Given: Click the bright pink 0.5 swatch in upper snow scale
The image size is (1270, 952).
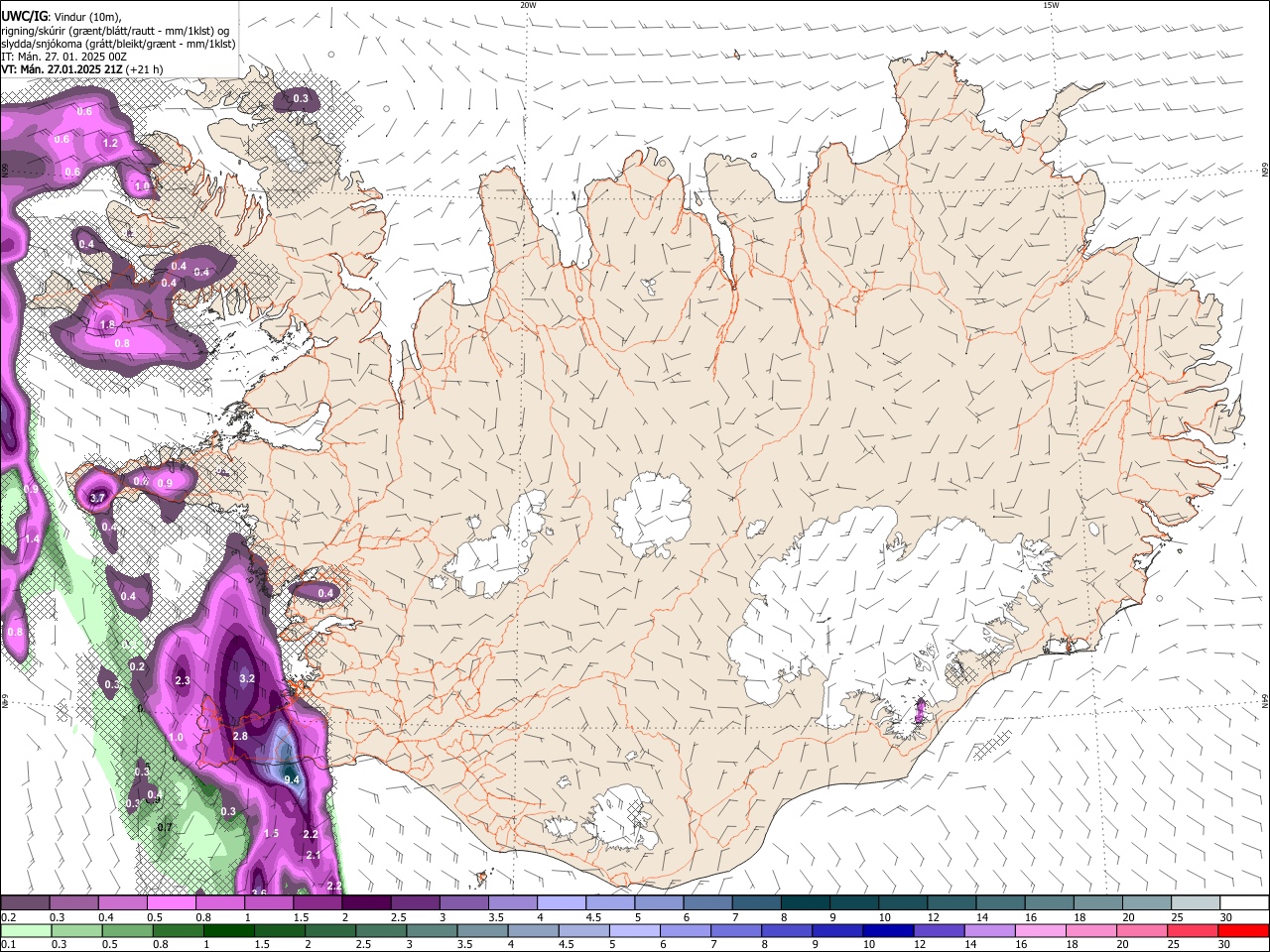Looking at the screenshot, I should tap(171, 903).
